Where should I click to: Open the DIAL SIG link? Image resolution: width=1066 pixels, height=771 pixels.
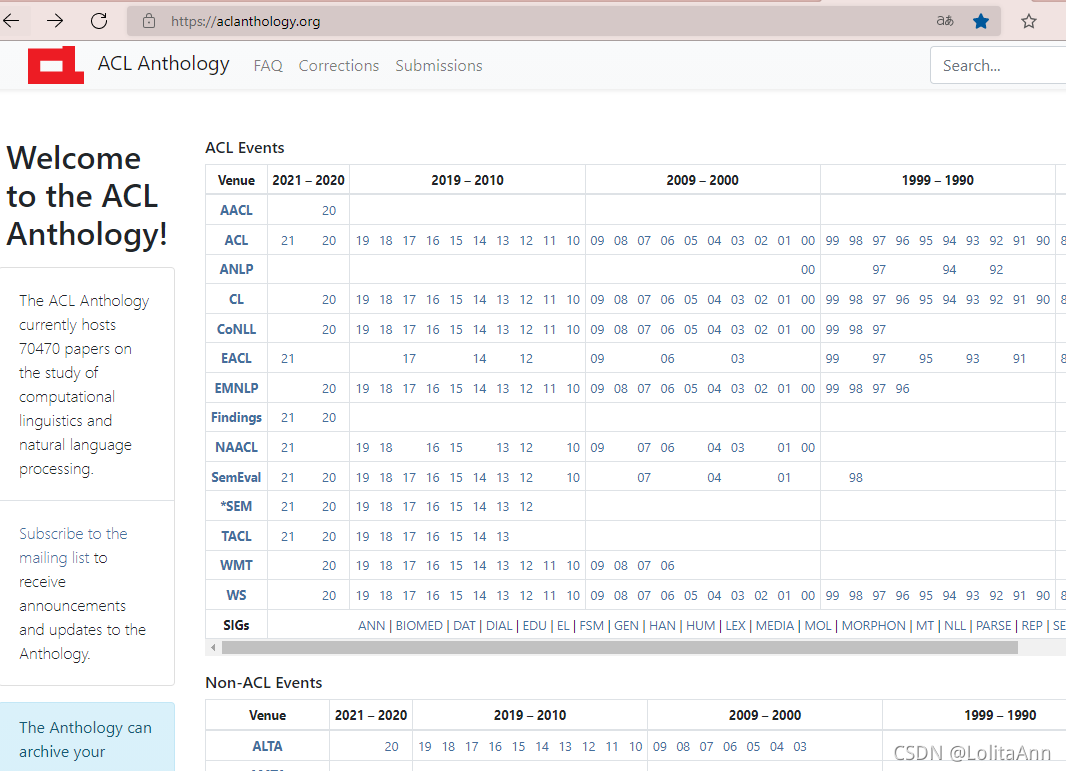pyautogui.click(x=499, y=626)
